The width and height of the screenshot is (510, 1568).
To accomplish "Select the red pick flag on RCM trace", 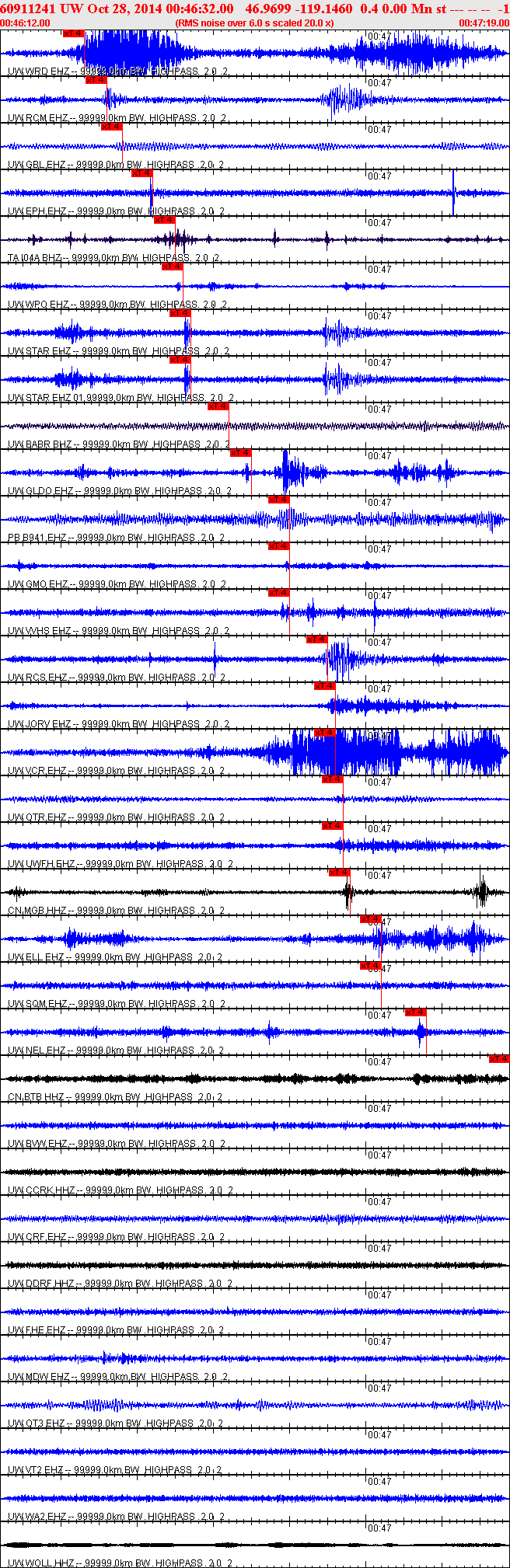I will coord(96,80).
